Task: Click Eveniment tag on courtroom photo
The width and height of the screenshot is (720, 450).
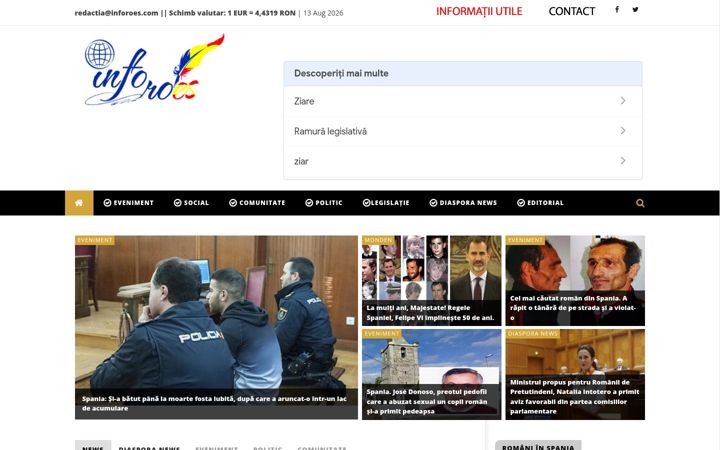Action: [95, 240]
